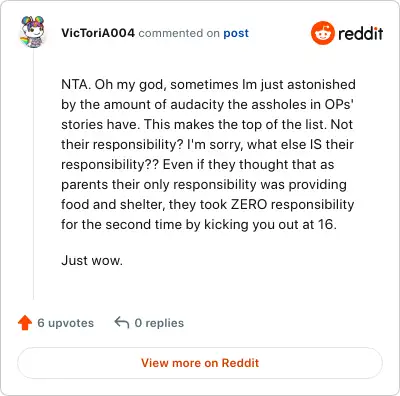Image resolution: width=400 pixels, height=396 pixels.
Task: Click the reply arrow icon
Action: coord(122,322)
